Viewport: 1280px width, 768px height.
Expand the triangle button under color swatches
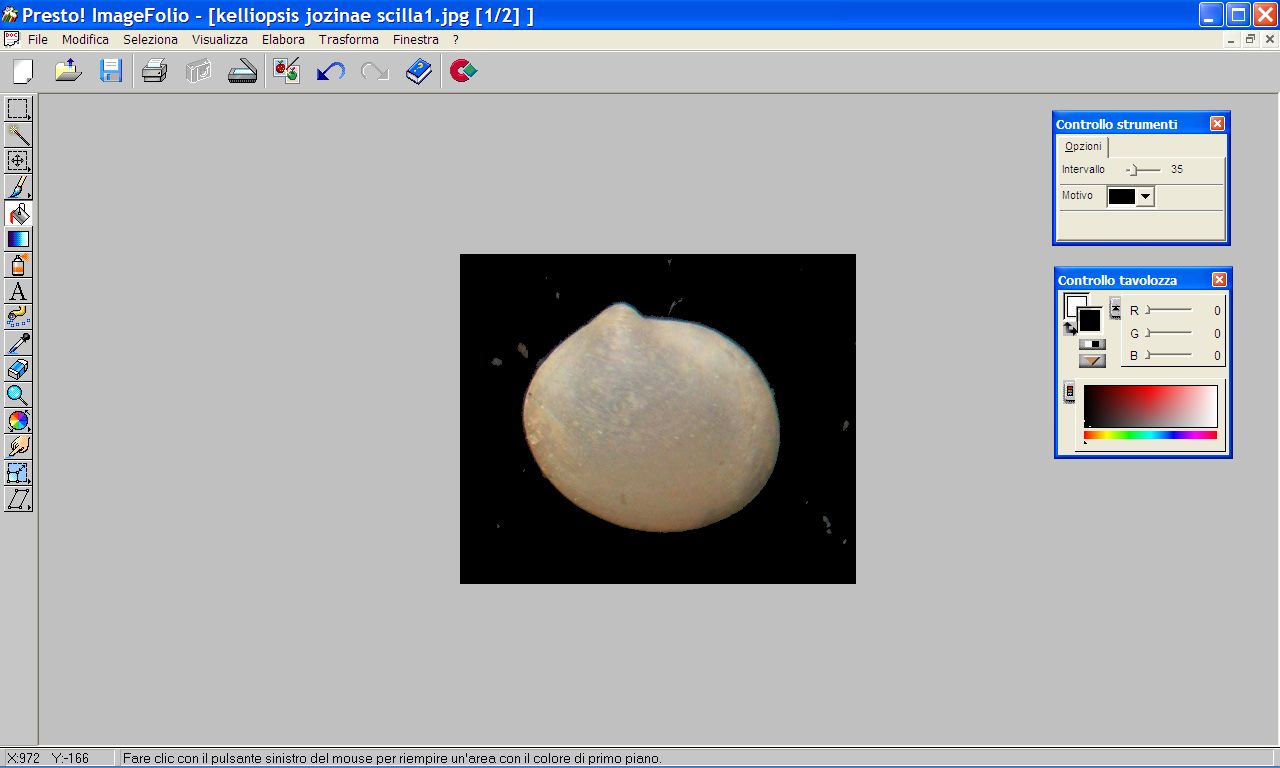1092,361
